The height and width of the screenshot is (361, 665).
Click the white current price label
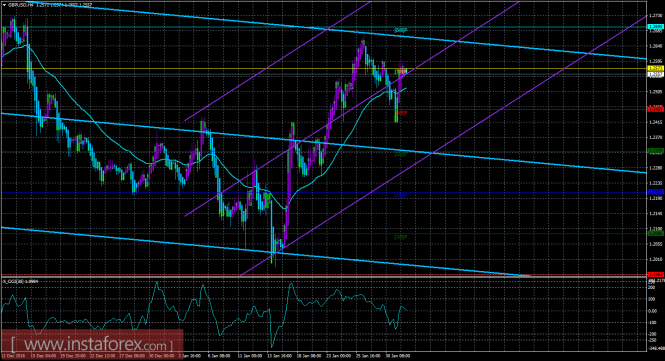click(x=656, y=74)
